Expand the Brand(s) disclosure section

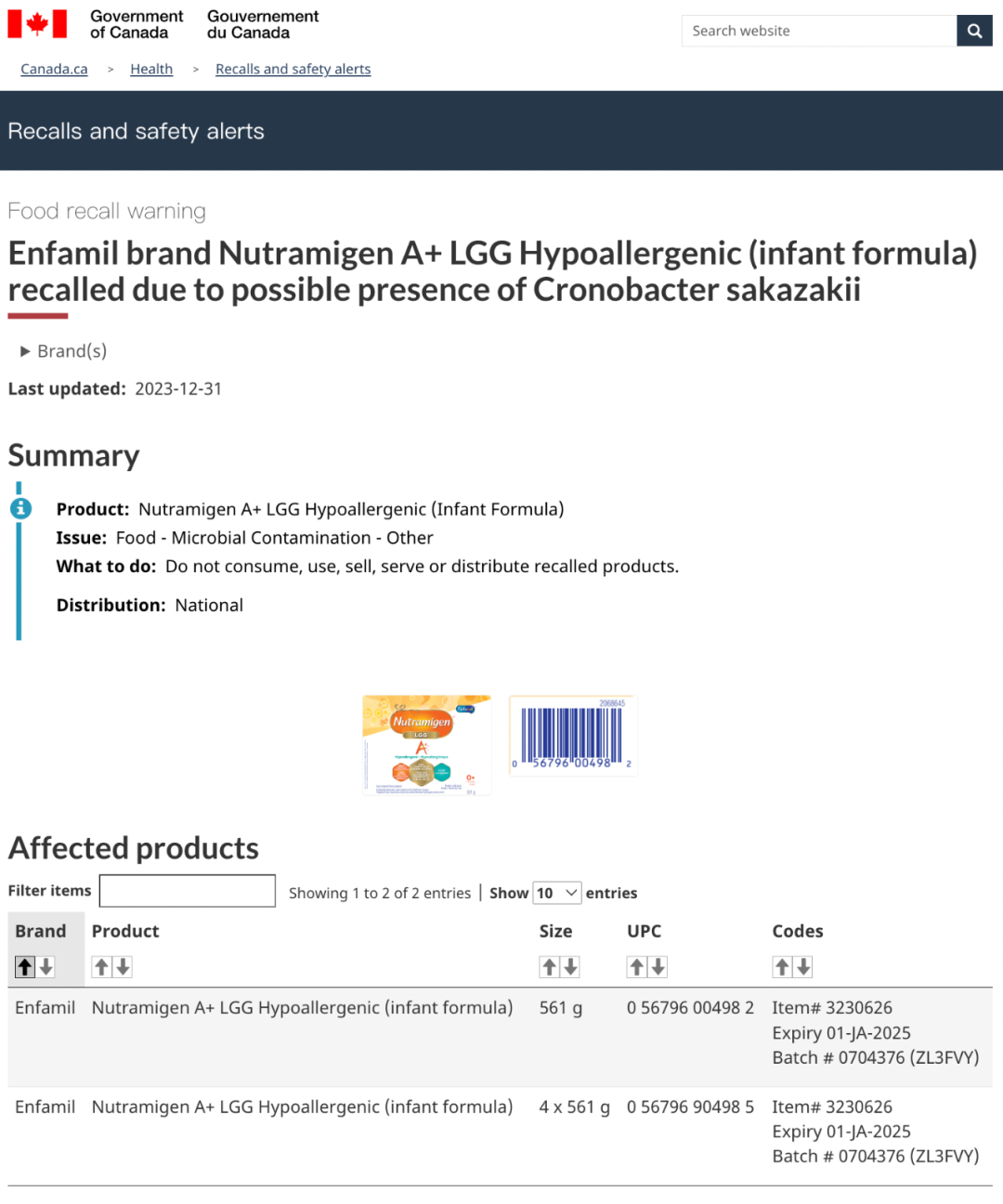pyautogui.click(x=63, y=351)
